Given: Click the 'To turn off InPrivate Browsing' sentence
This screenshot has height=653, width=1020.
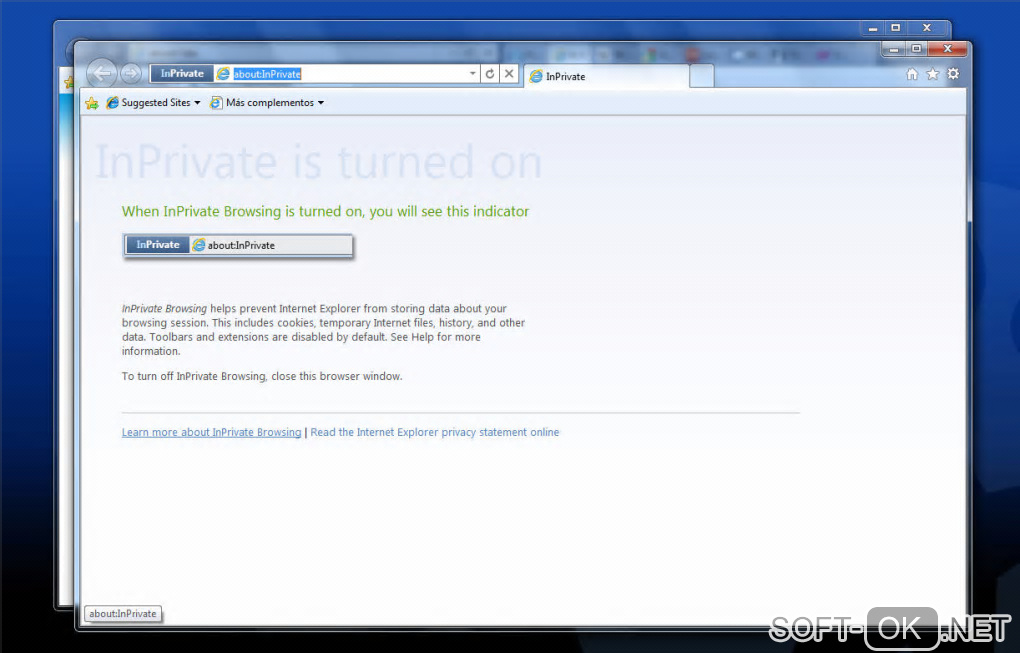Looking at the screenshot, I should [262, 377].
